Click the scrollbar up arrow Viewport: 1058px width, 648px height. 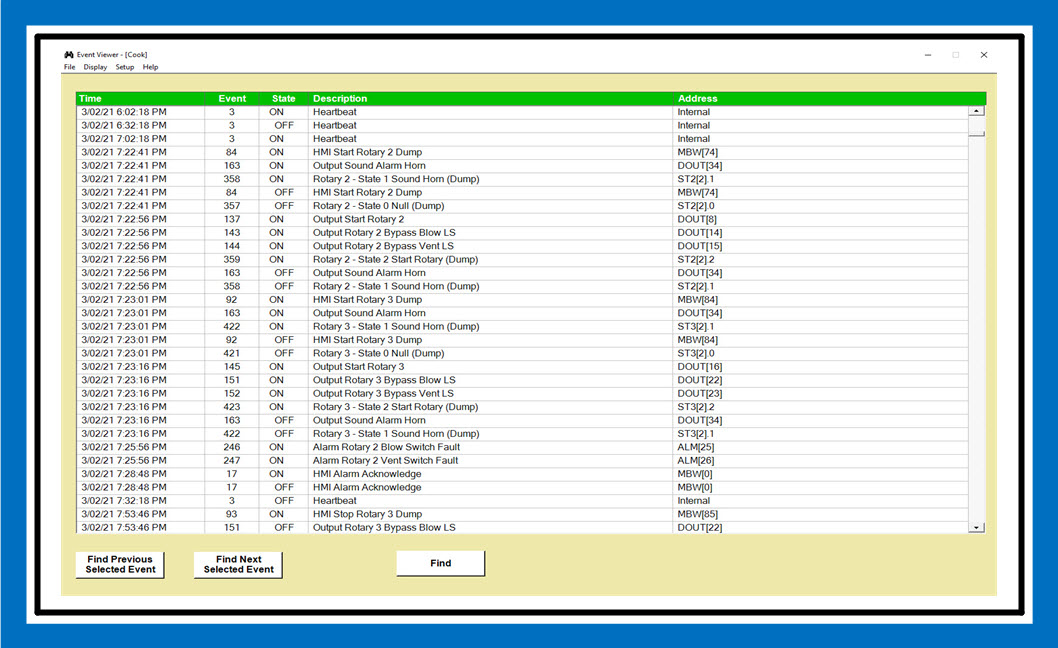click(977, 112)
